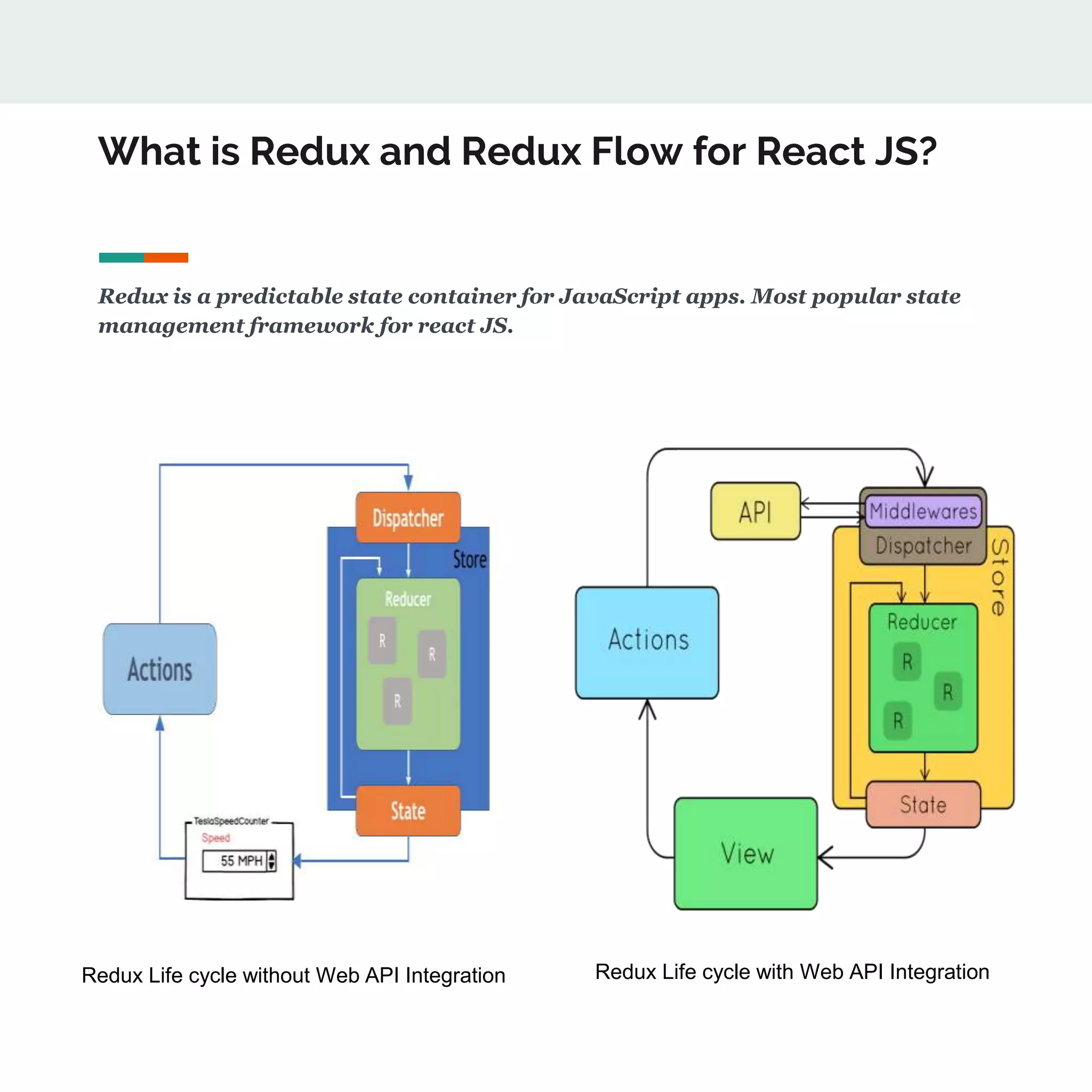Click the brown Dispatcher label in right diagram
Screen dimensions: 1092x1092
(x=923, y=546)
